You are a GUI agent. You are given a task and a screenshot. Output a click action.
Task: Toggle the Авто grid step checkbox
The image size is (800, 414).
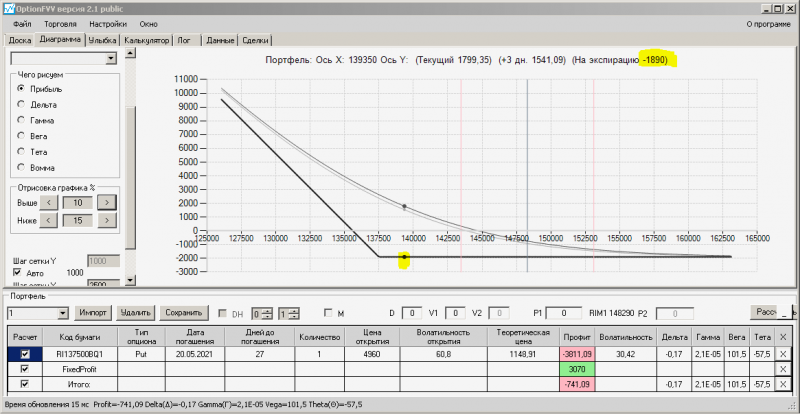(17, 272)
